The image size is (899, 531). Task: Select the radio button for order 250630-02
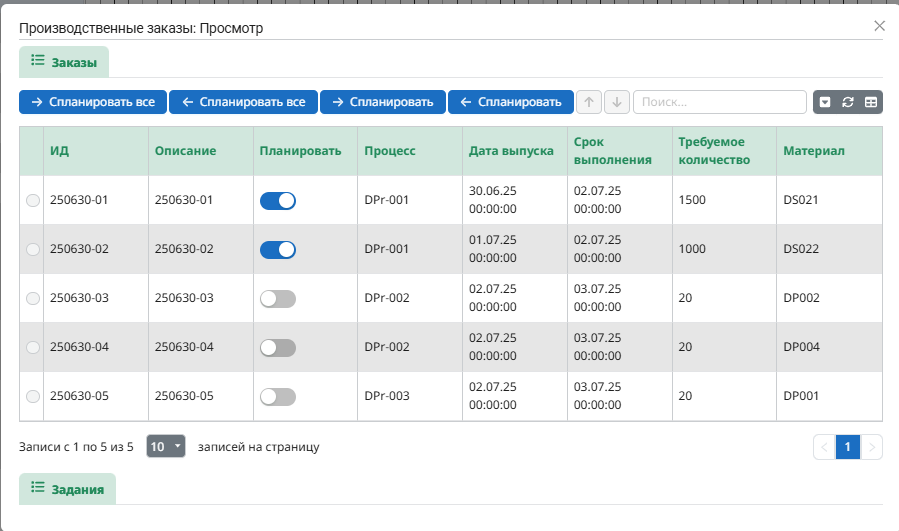pyautogui.click(x=33, y=249)
